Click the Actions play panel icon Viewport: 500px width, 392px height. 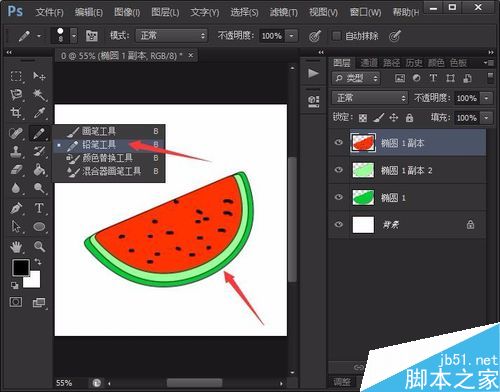click(x=313, y=73)
